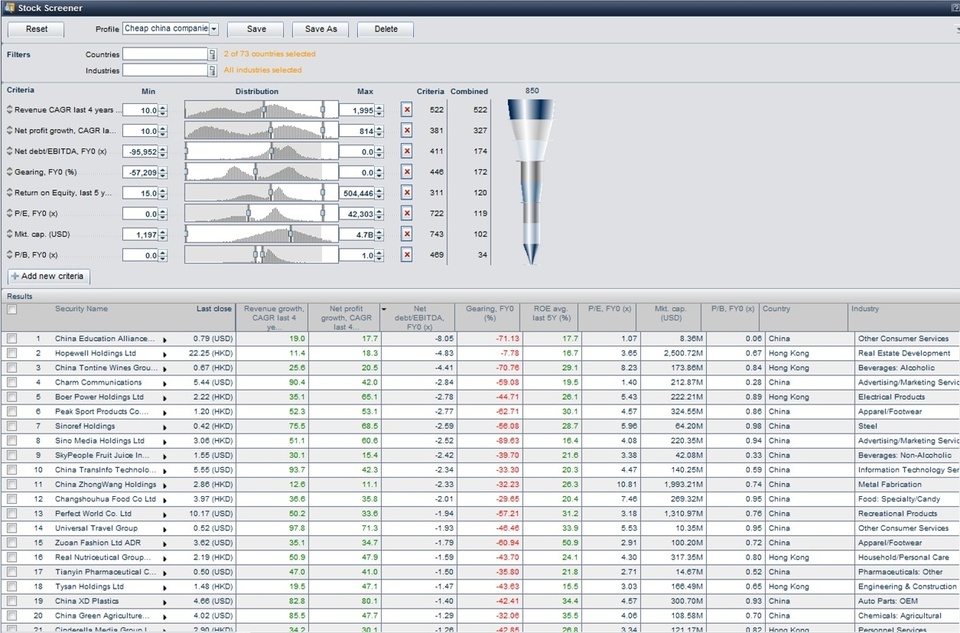Delete the Mkt. cap. (USD) criterion
The height and width of the screenshot is (633, 960).
click(x=407, y=234)
